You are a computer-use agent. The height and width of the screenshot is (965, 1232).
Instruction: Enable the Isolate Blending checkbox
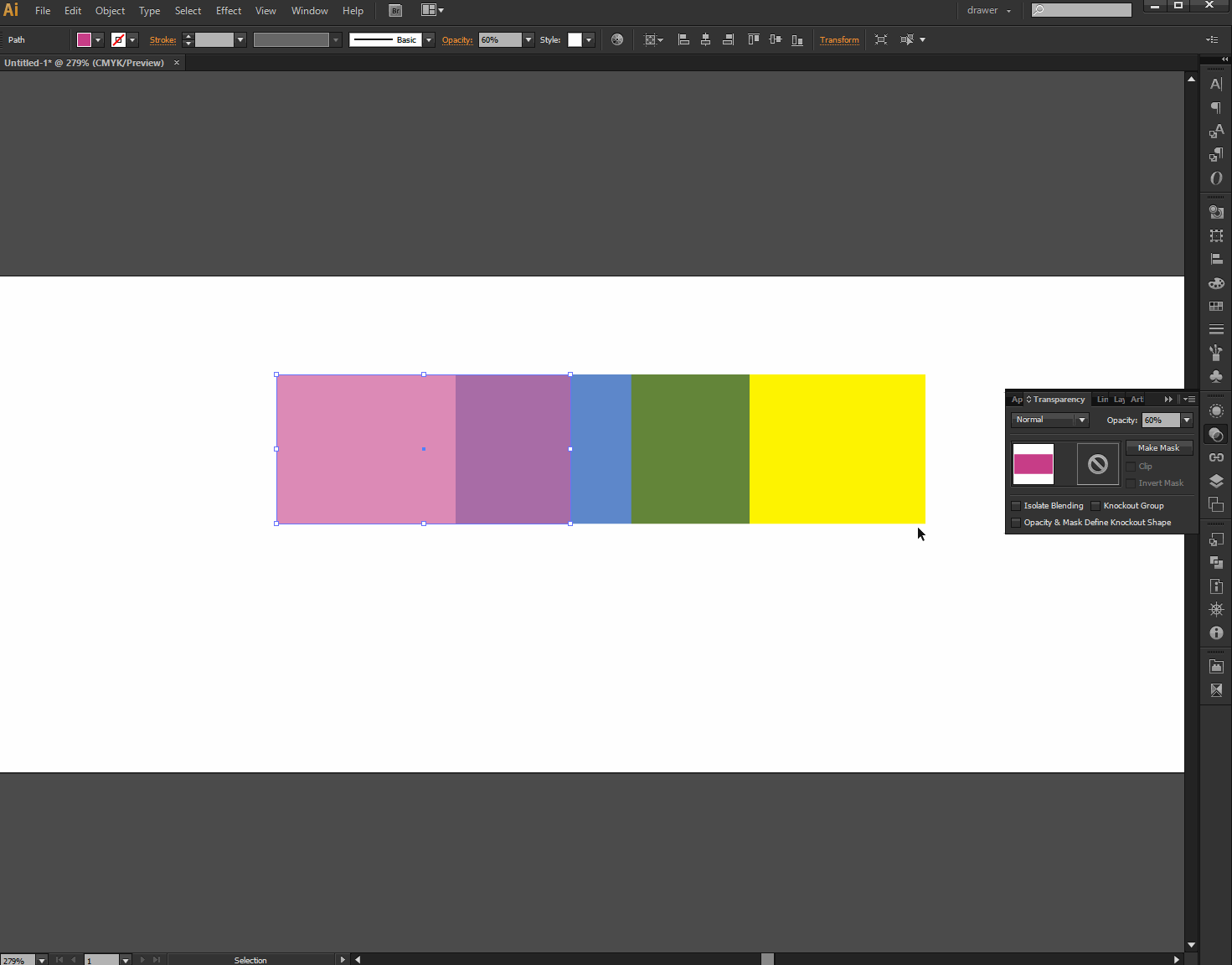coord(1016,506)
